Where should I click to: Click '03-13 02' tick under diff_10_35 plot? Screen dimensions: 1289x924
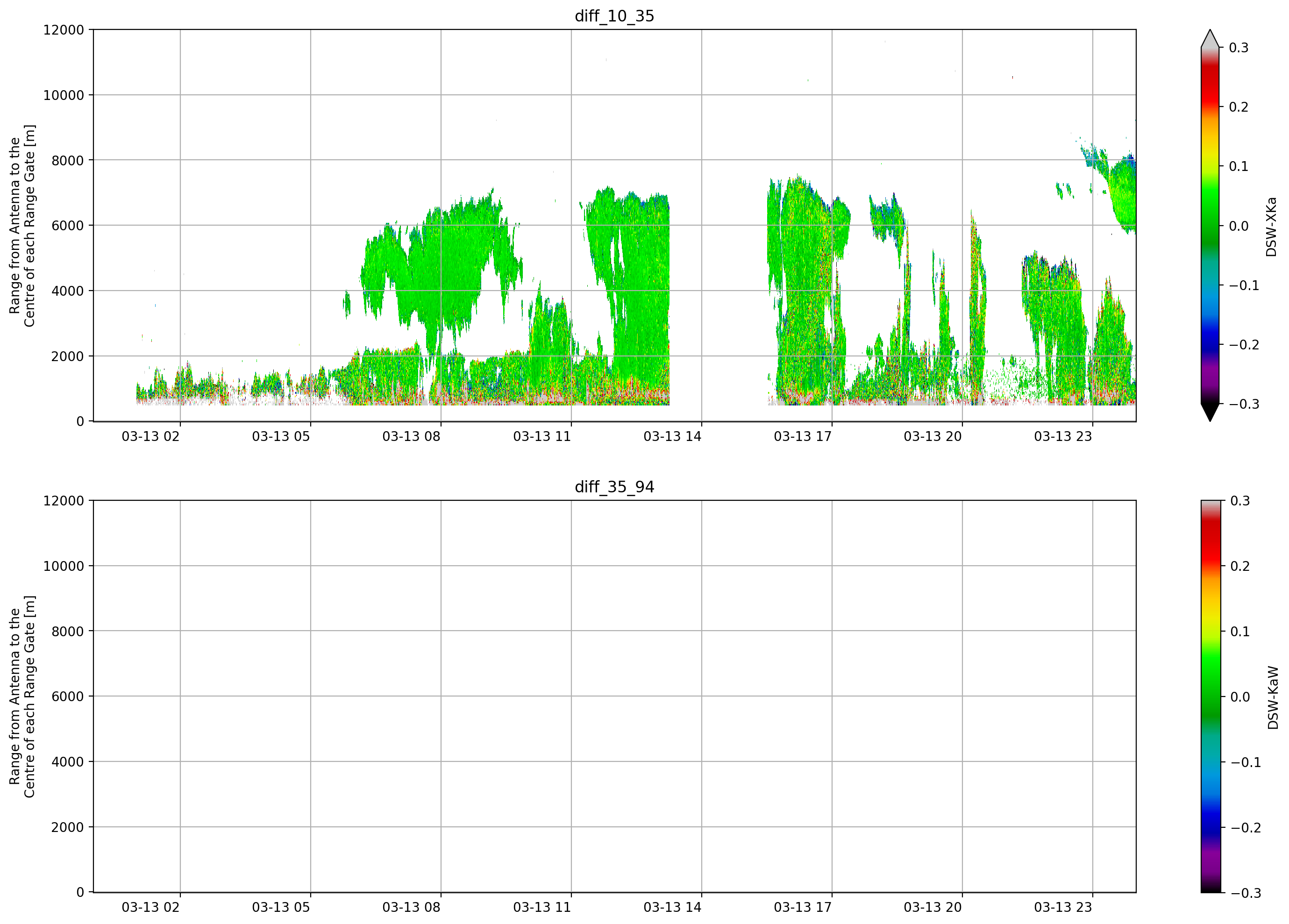tap(150, 436)
